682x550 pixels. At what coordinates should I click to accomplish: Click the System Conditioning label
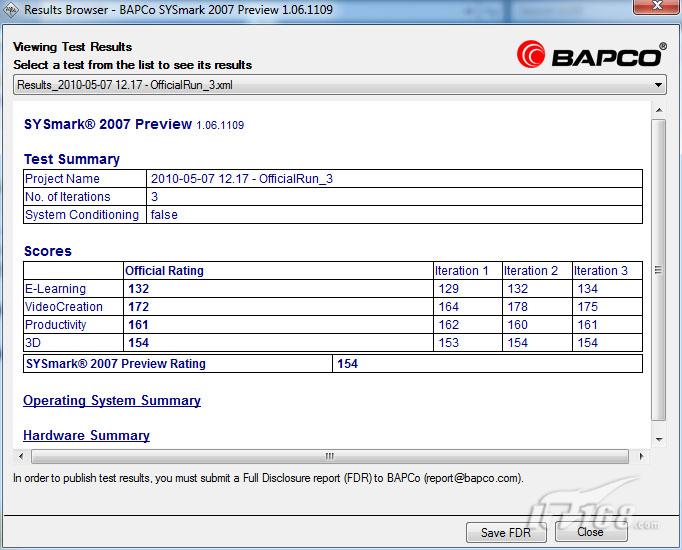point(82,215)
